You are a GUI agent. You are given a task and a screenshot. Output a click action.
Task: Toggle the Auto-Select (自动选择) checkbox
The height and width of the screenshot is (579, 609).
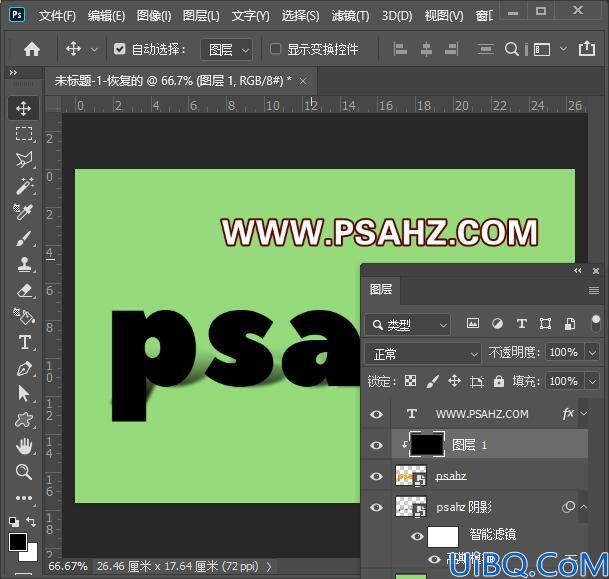coord(120,49)
